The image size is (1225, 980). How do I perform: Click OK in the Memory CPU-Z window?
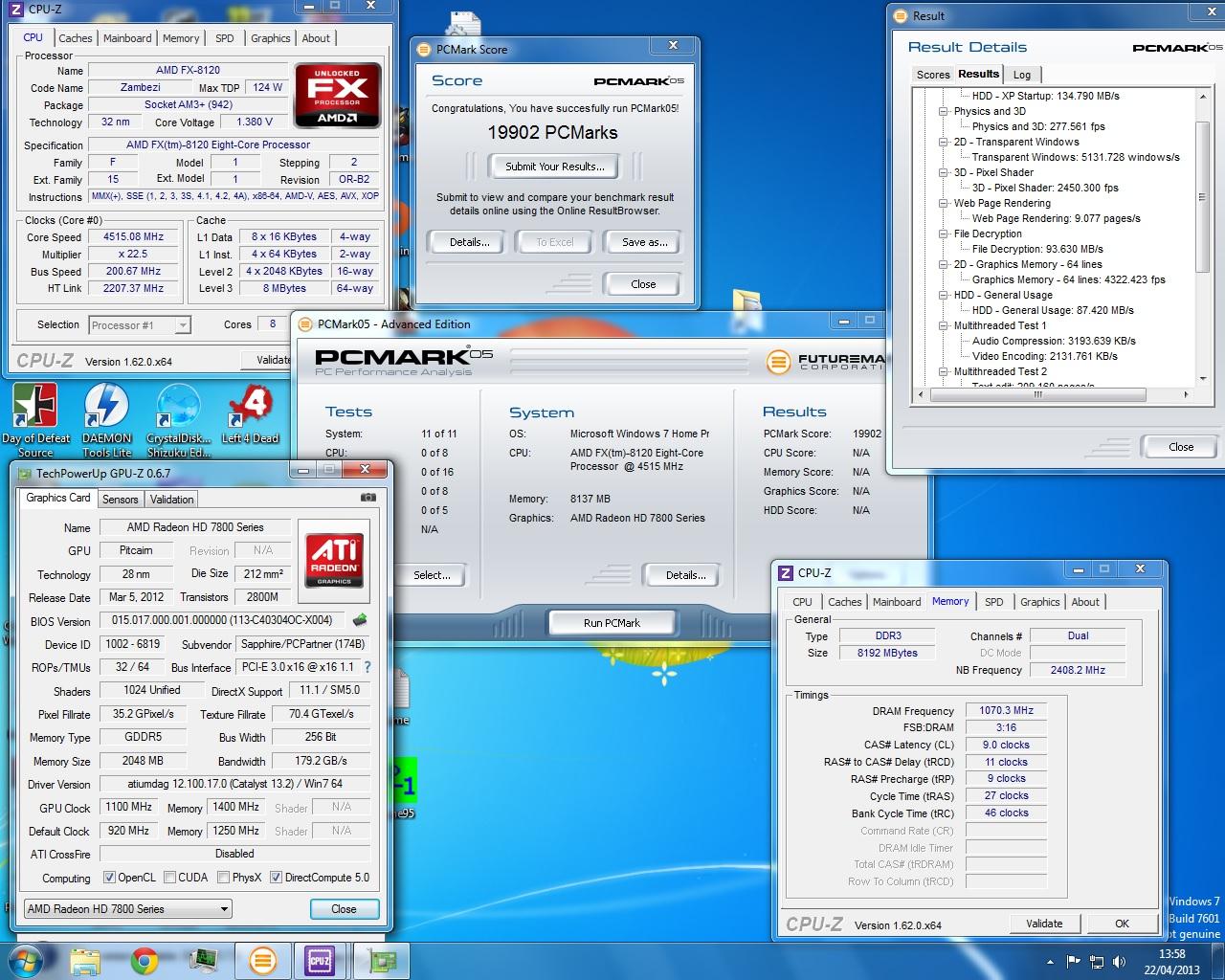1122,924
